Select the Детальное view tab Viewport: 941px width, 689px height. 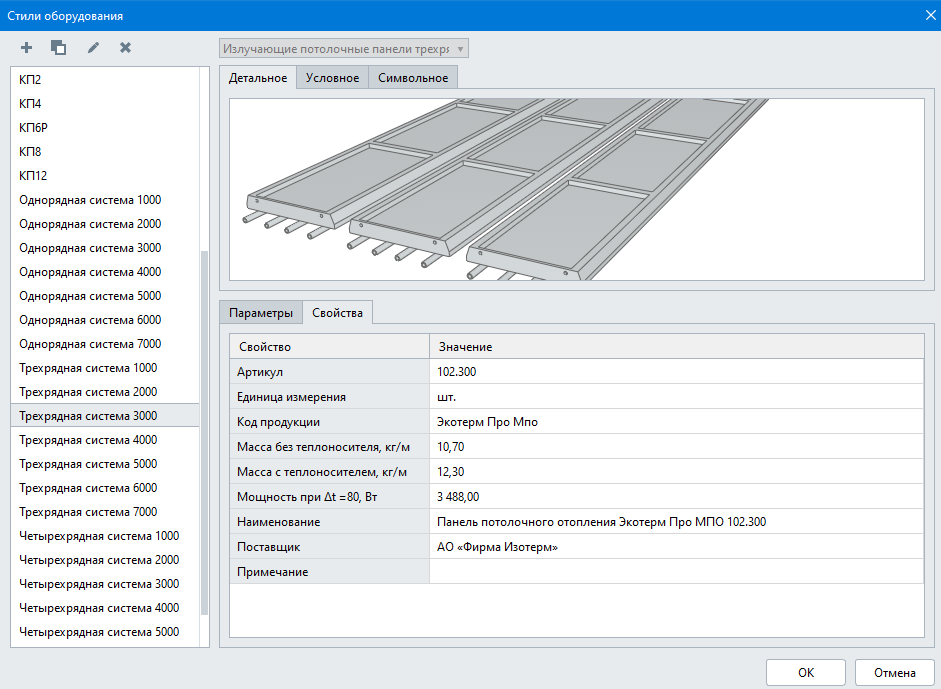258,78
